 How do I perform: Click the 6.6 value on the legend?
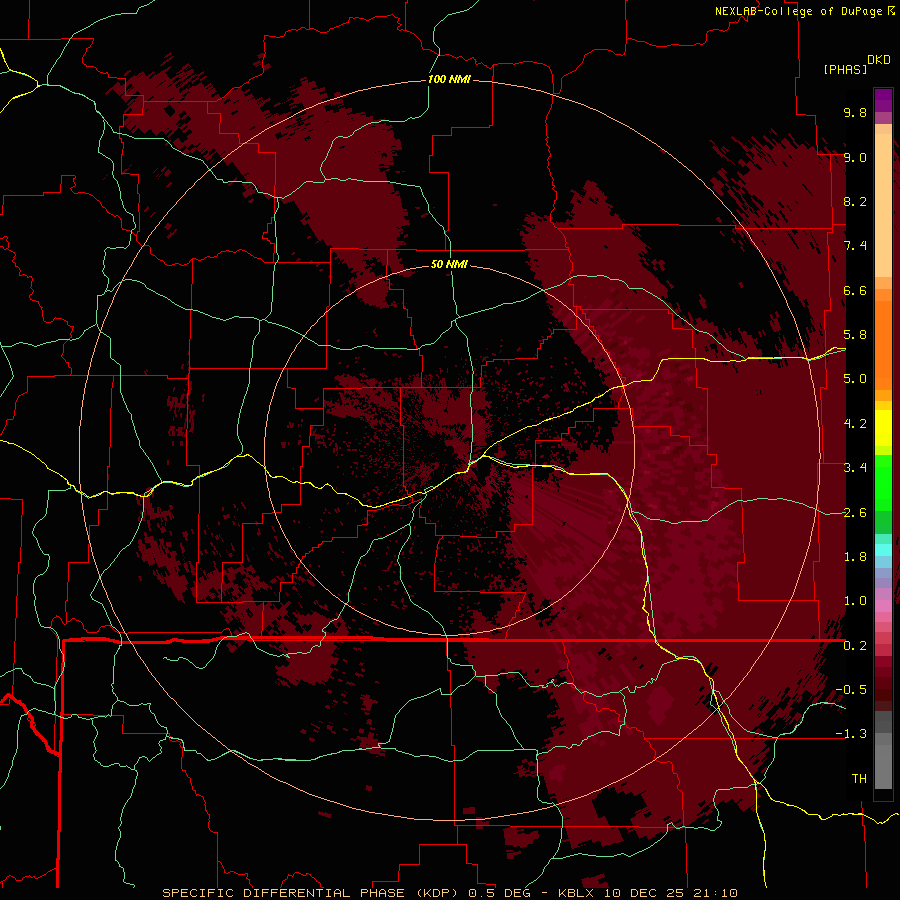[x=855, y=290]
